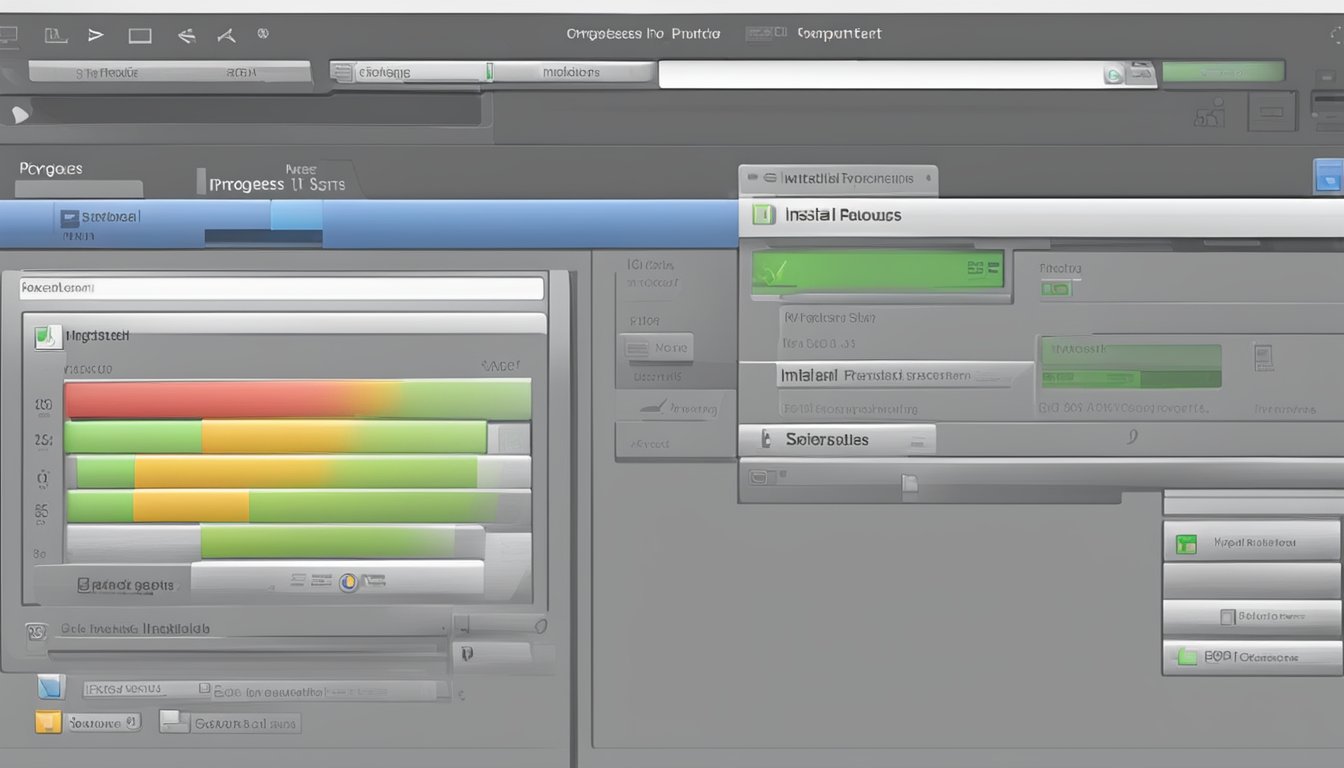
Task: Click the document icon right of green panel
Action: (1263, 357)
